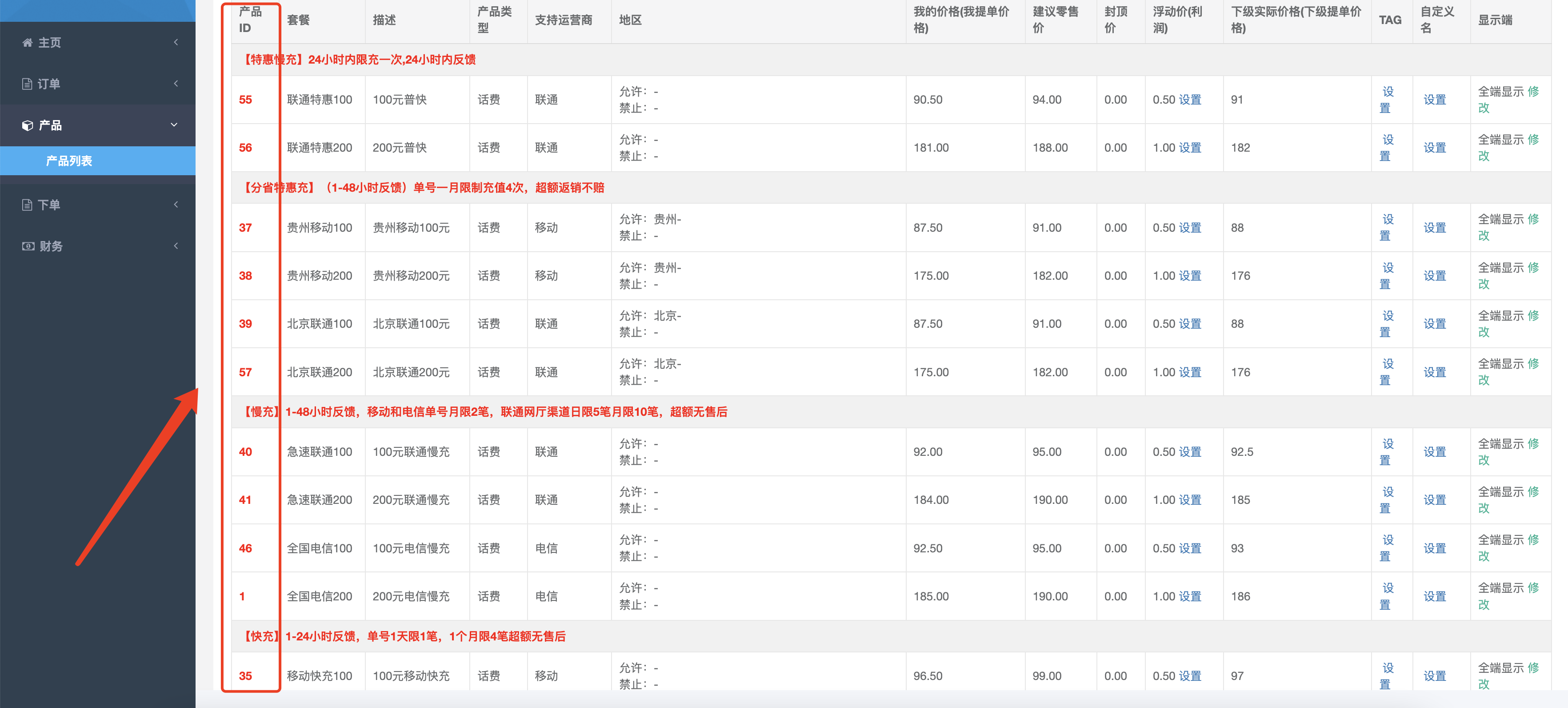Expand the 财务 menu chevron
The width and height of the screenshot is (1568, 708).
tap(176, 245)
